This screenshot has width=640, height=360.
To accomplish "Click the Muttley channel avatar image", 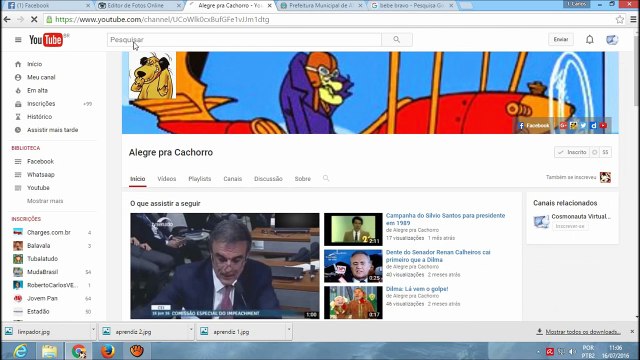I will pos(152,75).
